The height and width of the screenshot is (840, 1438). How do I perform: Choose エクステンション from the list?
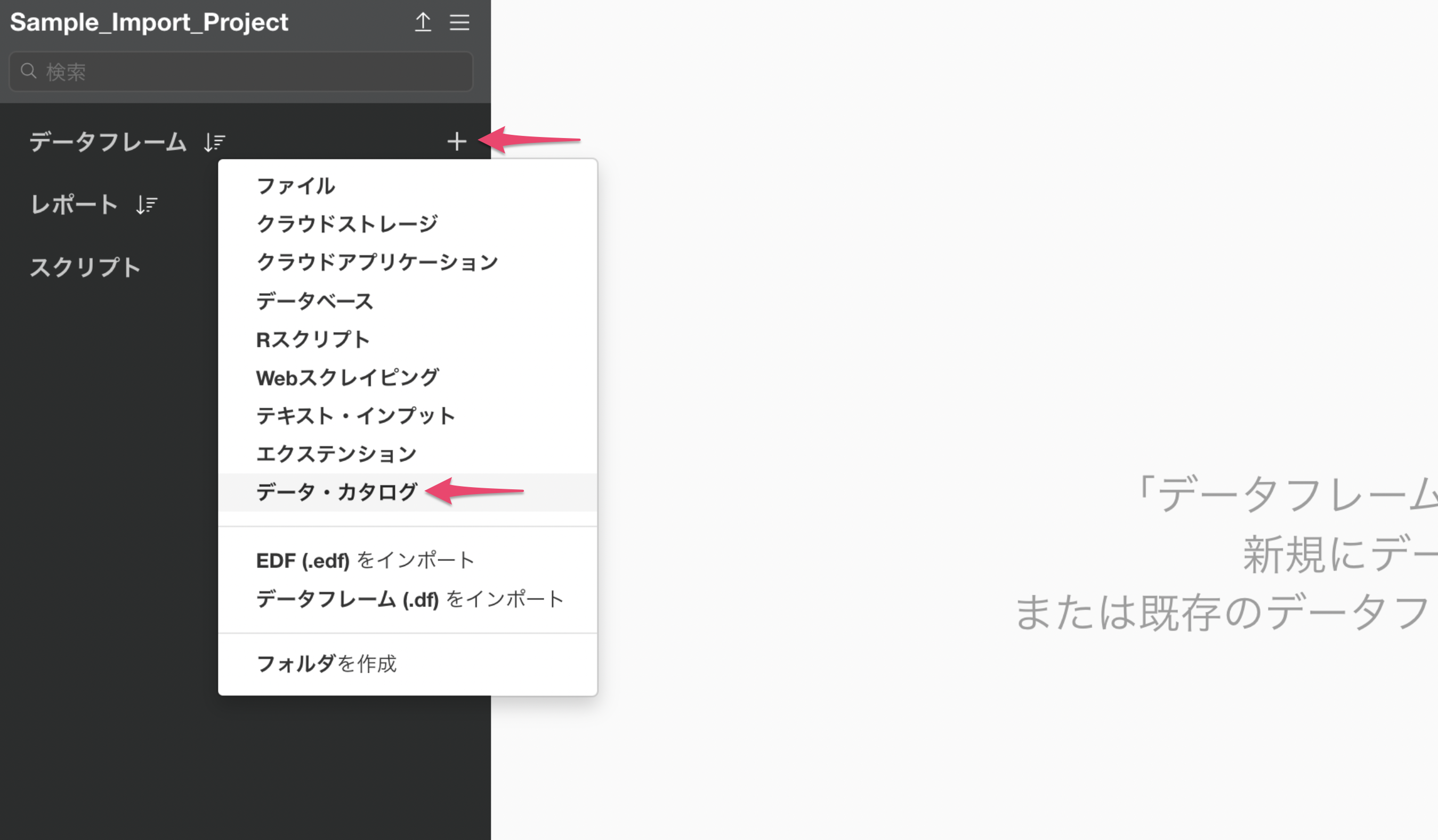tap(336, 454)
